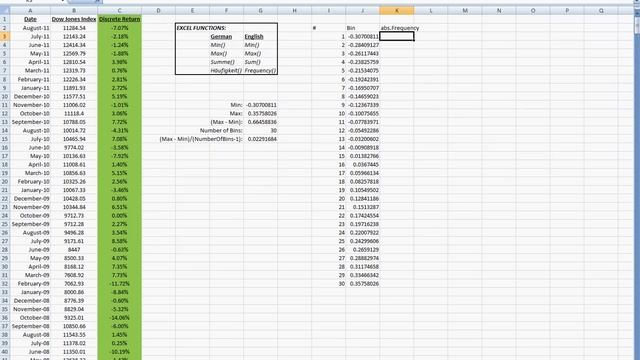Viewport: 640px width, 360px height.
Task: Click the vertical scrollbar on the right
Action: [637, 184]
